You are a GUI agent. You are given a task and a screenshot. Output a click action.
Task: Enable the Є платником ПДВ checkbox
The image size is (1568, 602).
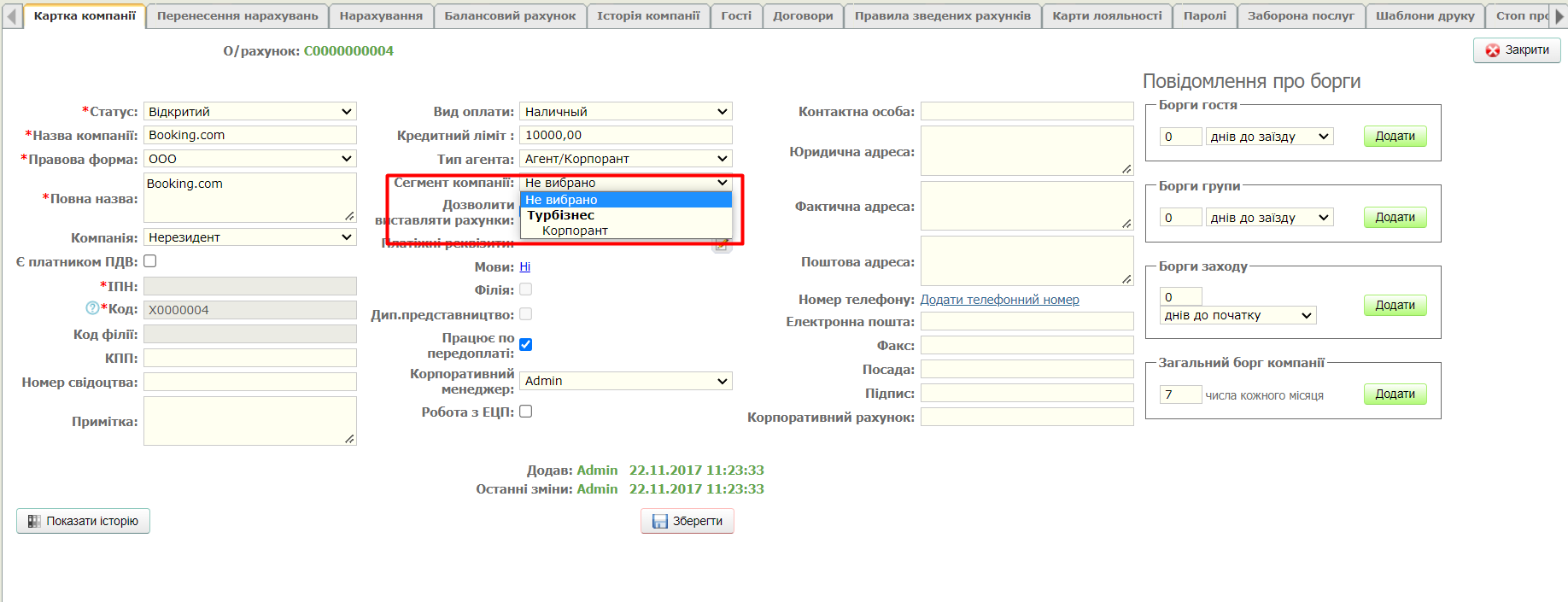point(150,261)
